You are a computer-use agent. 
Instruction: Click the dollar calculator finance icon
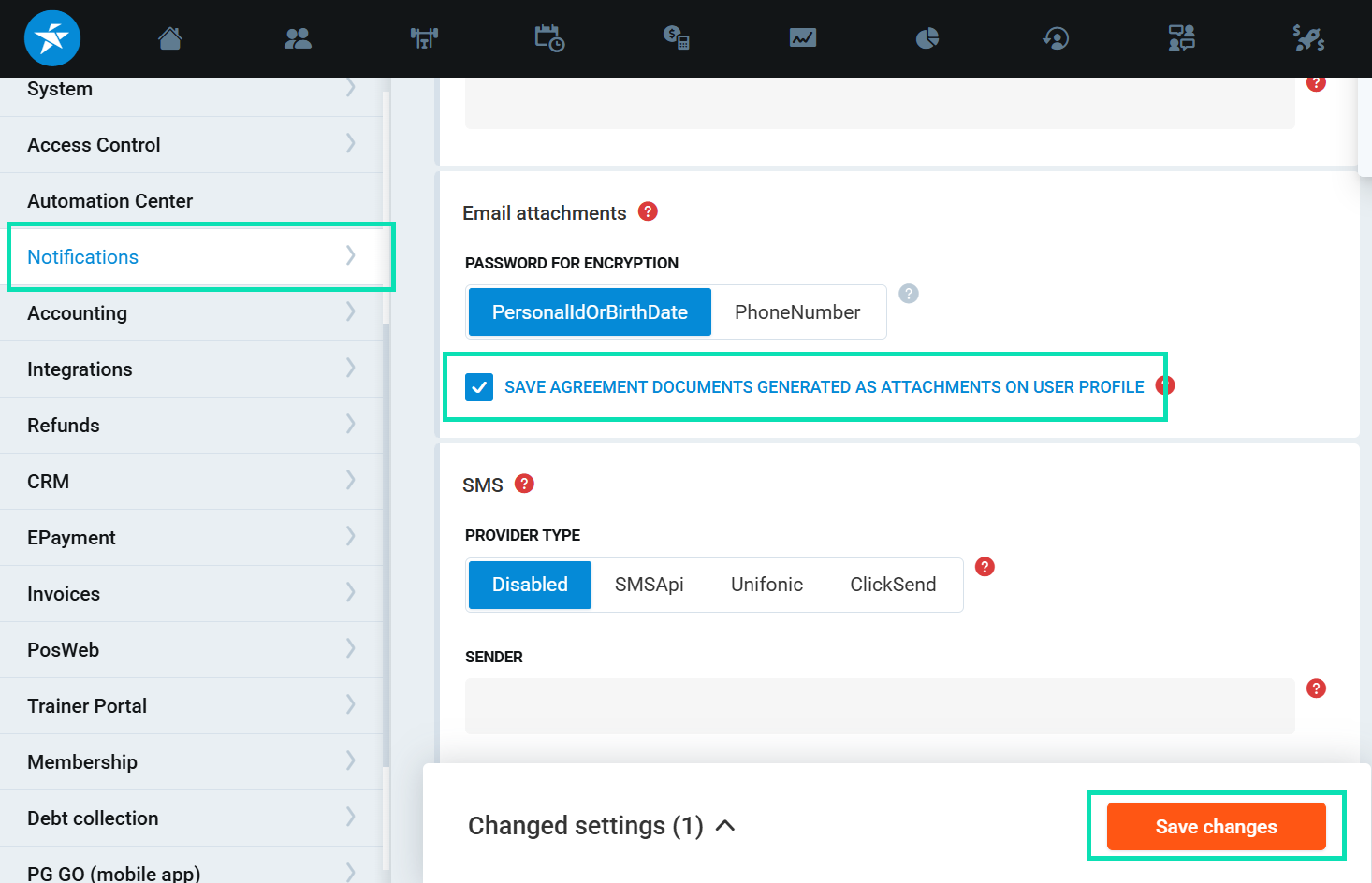pos(676,38)
